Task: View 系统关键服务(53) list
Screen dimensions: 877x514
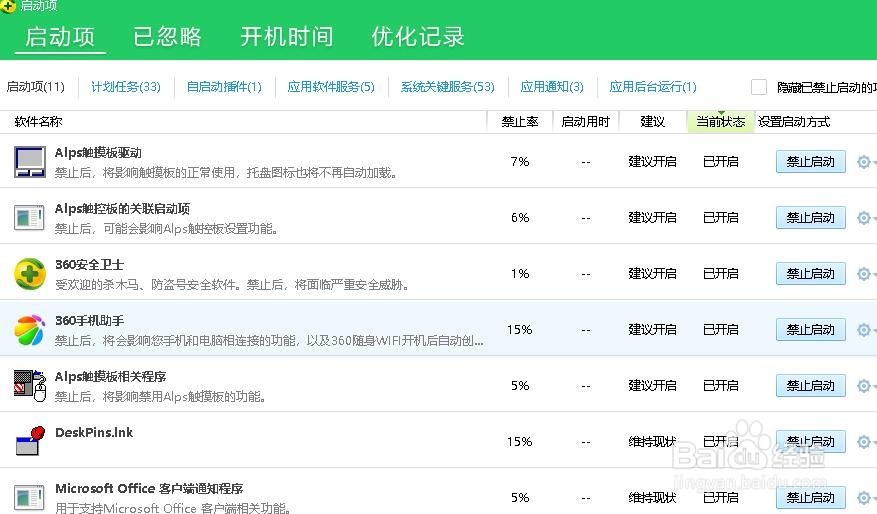Action: tap(447, 87)
